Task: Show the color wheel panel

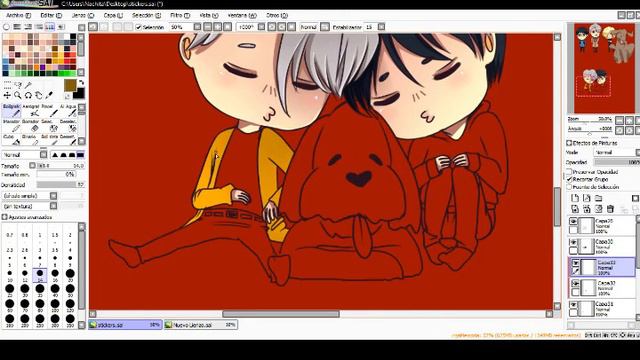Action: 7,27
